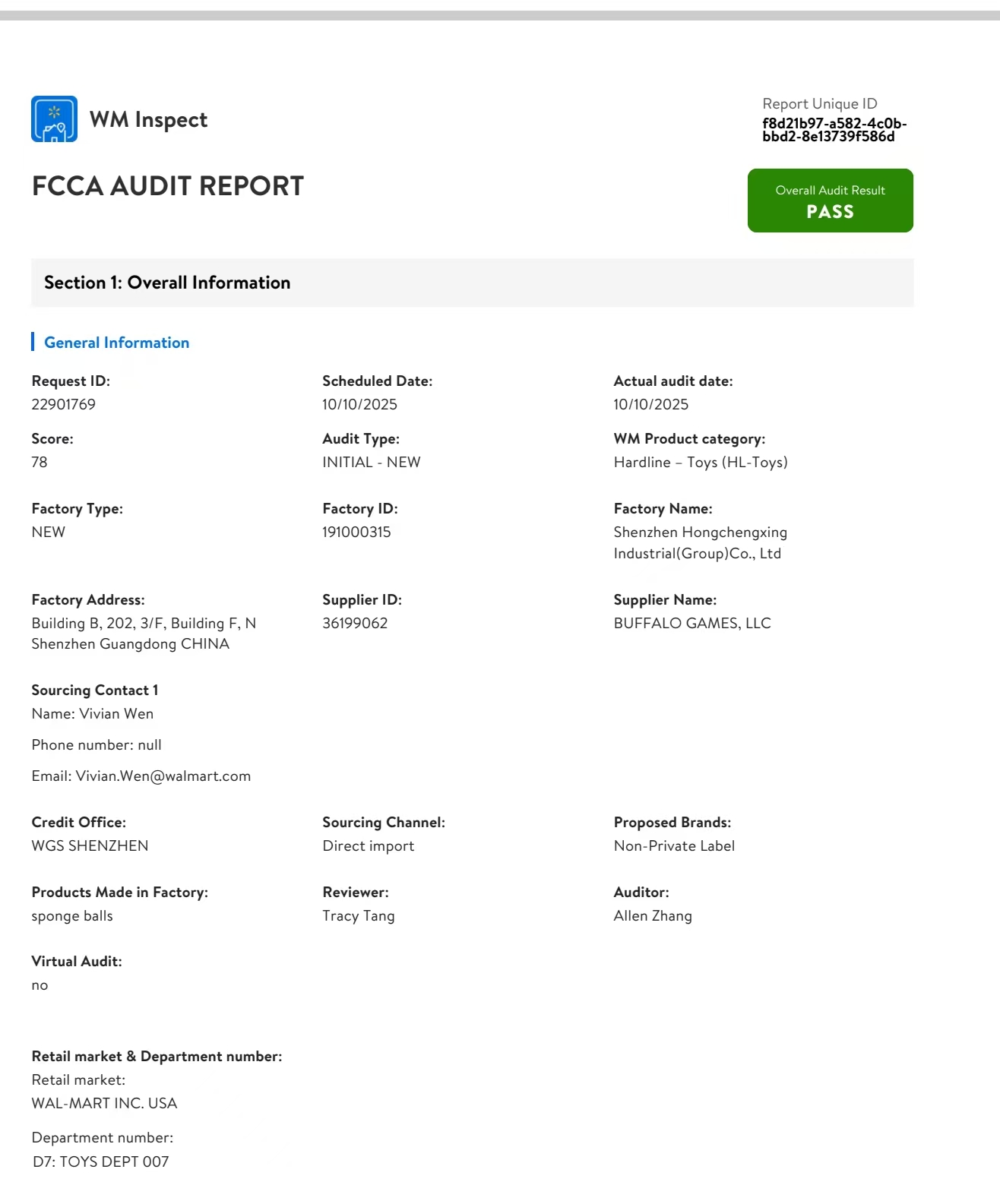Click Credit Office value WGS SHENZHEN

click(x=90, y=845)
